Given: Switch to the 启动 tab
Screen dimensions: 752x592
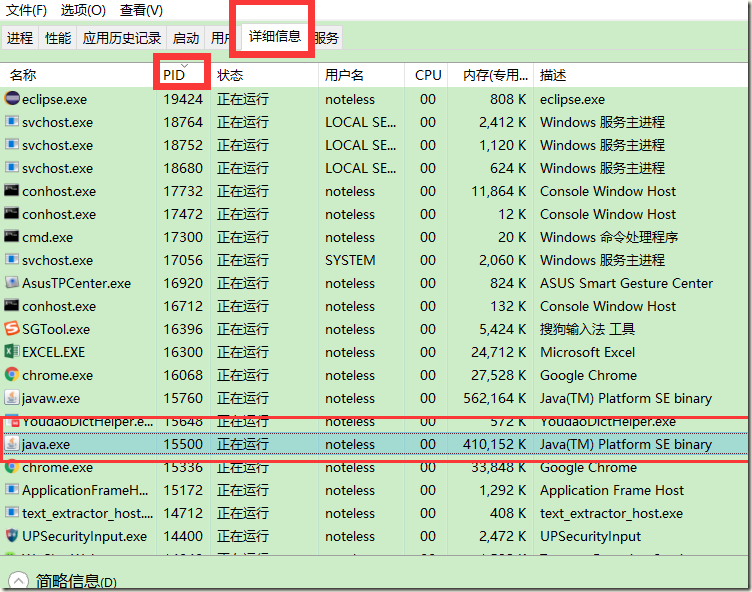Looking at the screenshot, I should pos(186,37).
